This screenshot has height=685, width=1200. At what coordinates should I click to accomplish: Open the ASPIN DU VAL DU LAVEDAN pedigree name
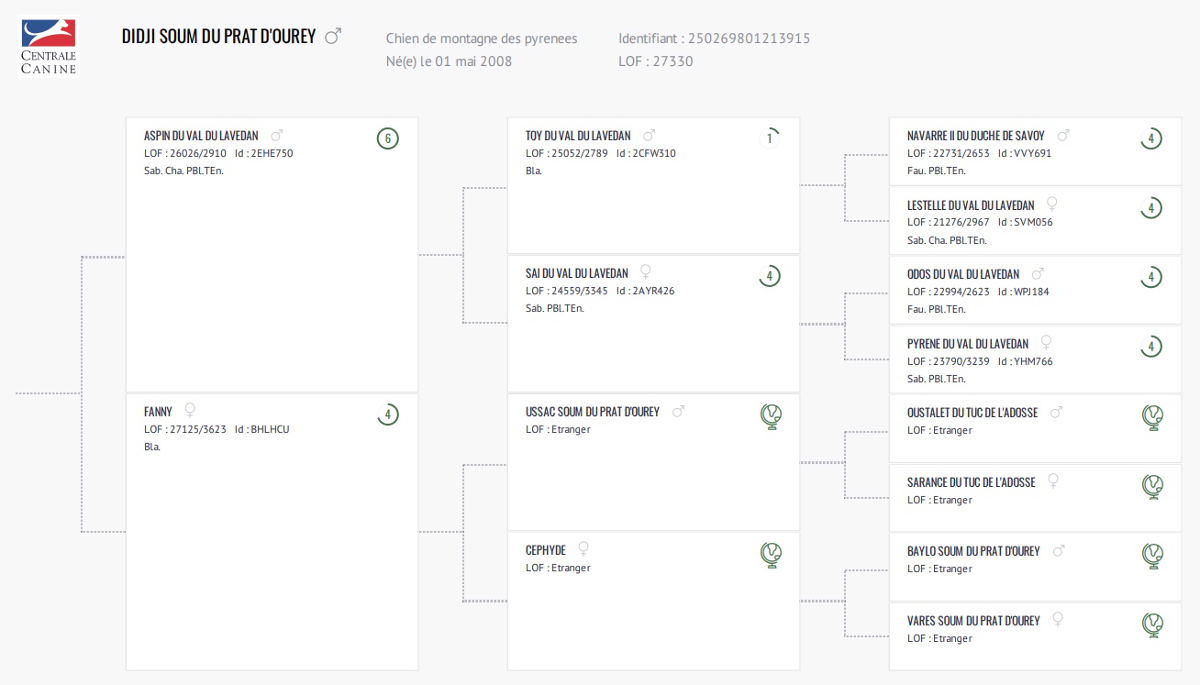tap(201, 136)
